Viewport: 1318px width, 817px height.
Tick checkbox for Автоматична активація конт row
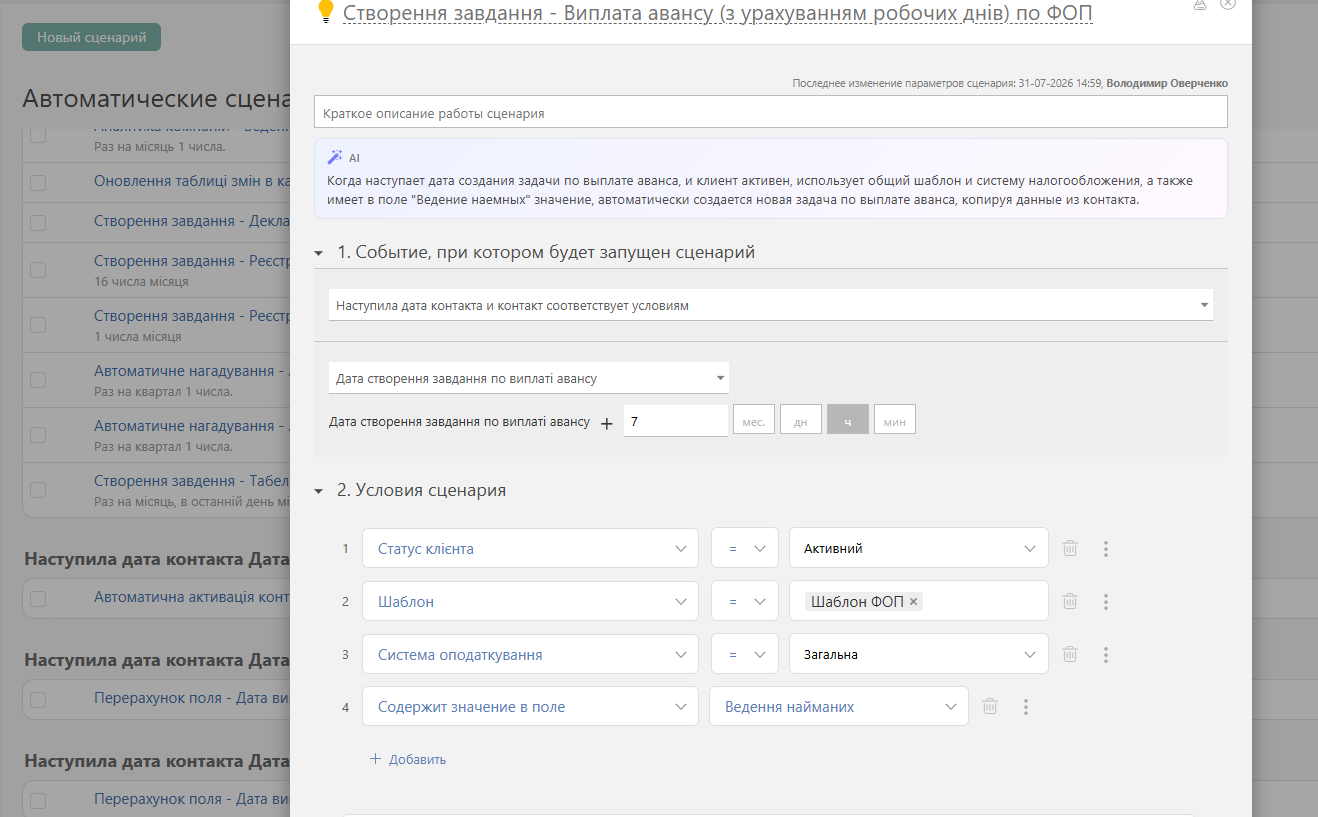coord(38,598)
